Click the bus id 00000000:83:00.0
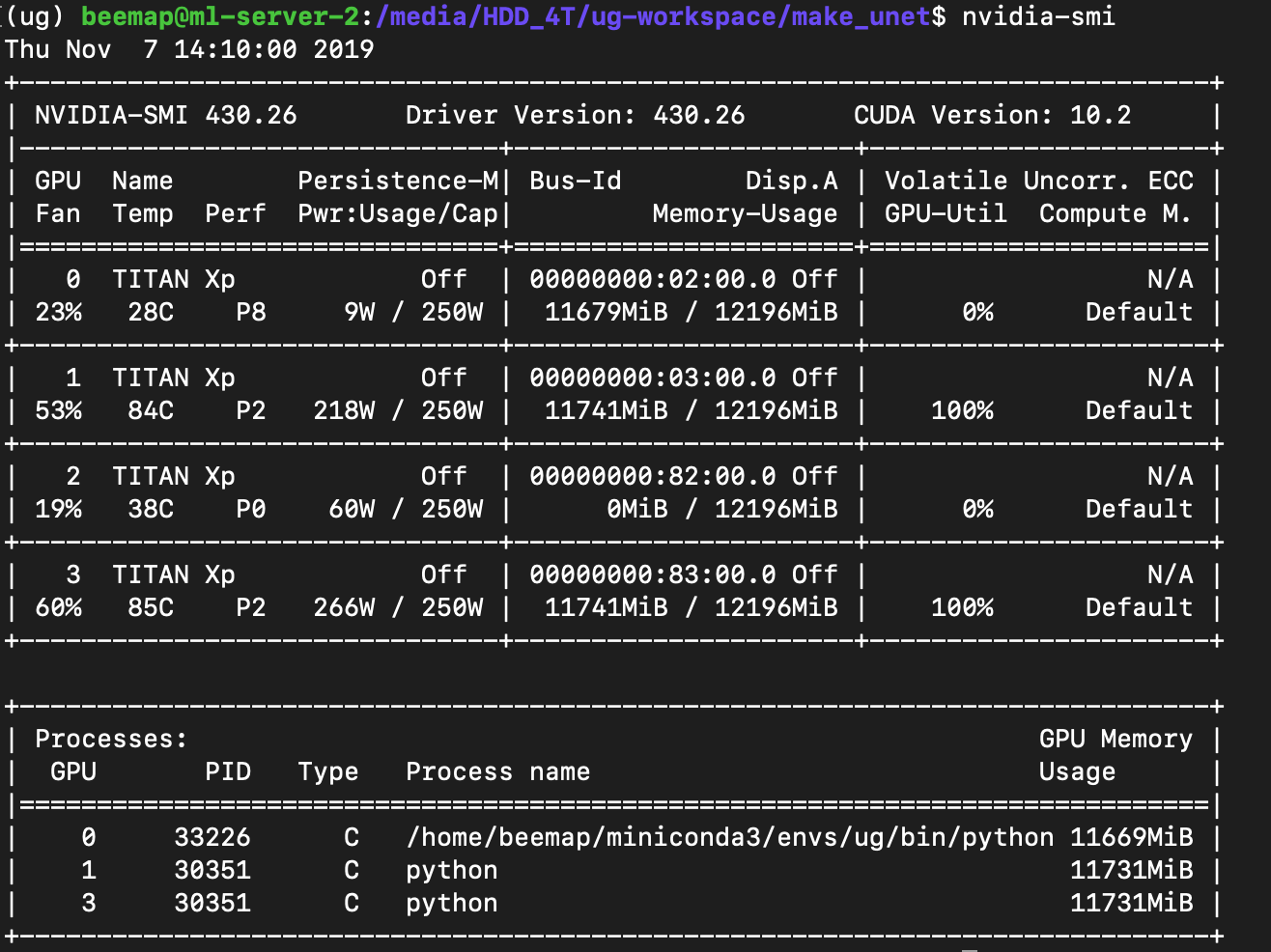 coord(653,574)
